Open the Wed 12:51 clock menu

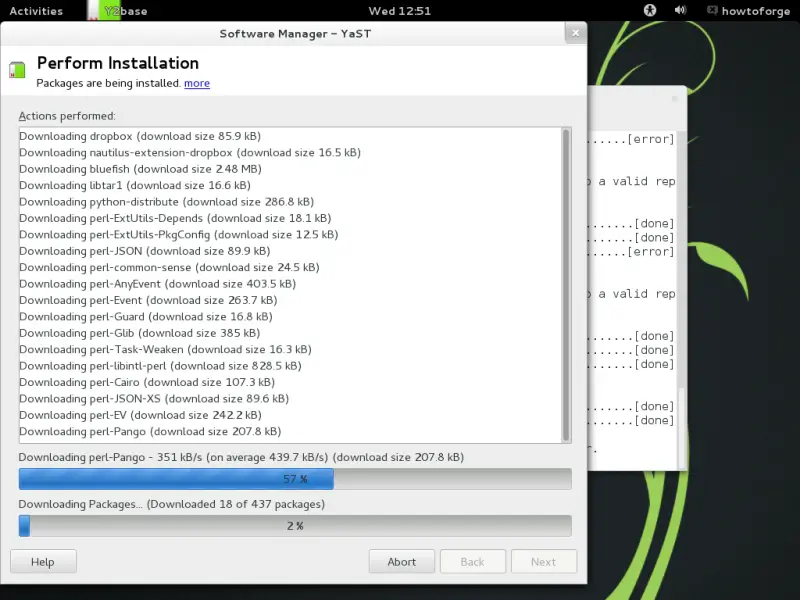(399, 11)
